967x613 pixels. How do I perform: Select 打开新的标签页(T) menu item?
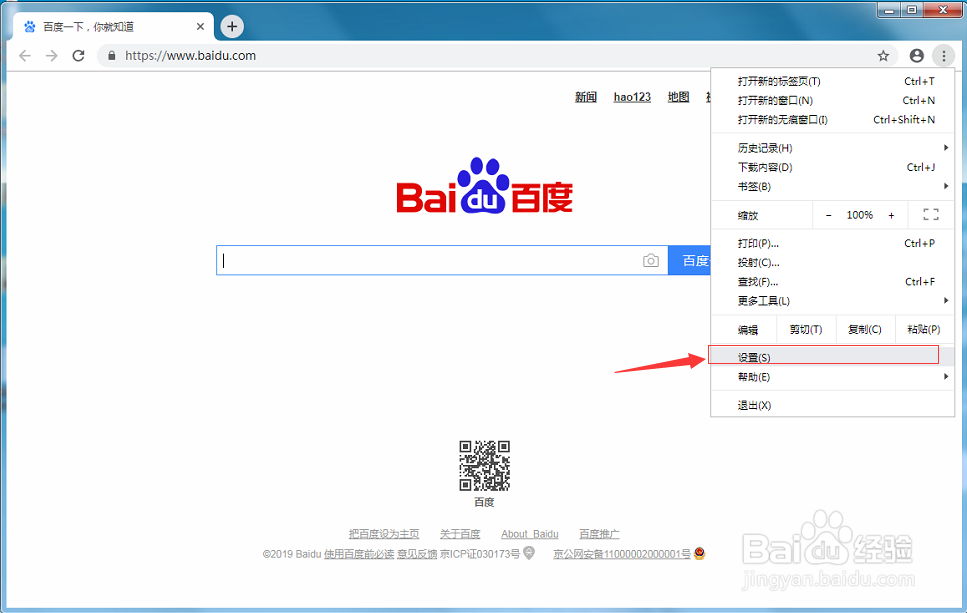pos(833,81)
